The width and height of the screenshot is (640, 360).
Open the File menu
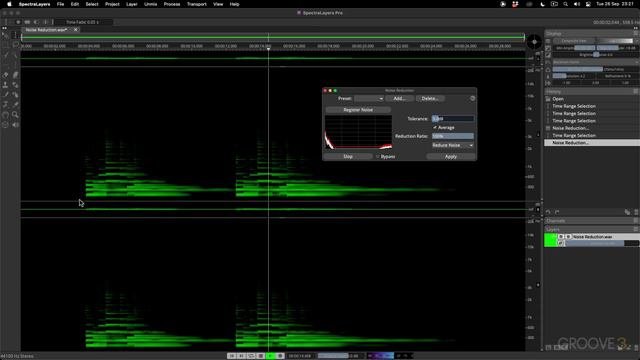click(60, 4)
